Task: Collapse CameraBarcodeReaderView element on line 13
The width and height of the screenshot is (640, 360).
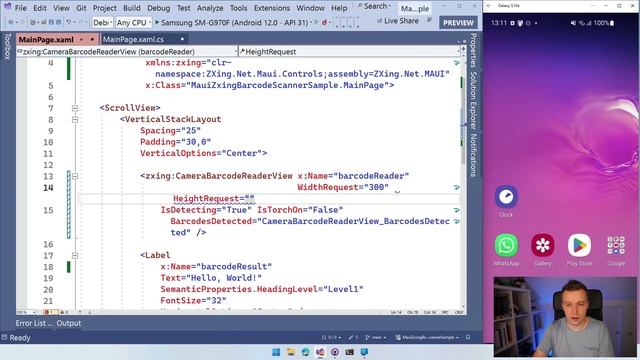Action: [75, 176]
